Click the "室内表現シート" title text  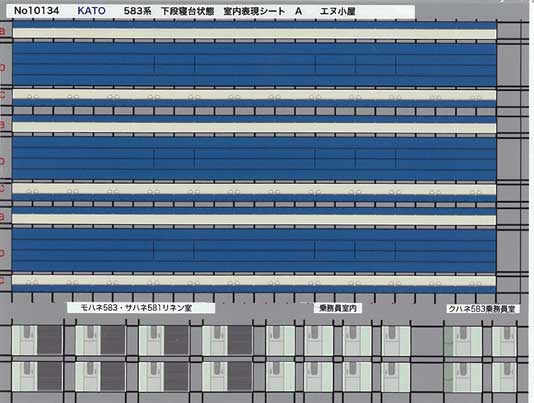coord(254,11)
